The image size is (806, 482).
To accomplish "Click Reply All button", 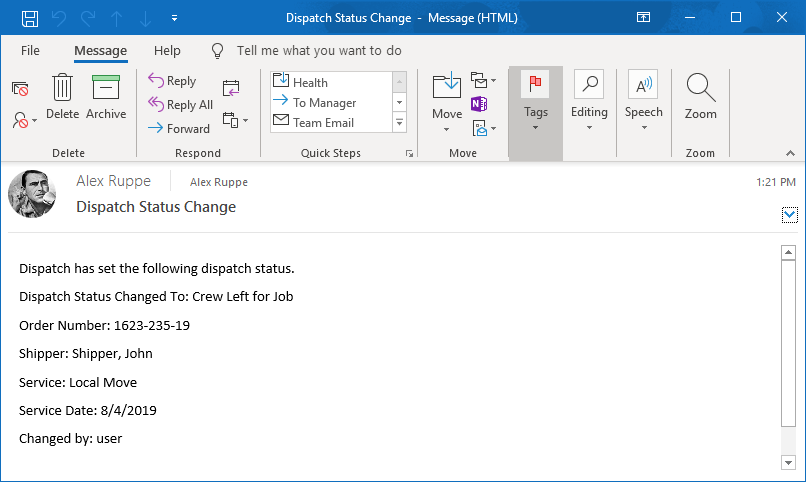I will pos(181,105).
